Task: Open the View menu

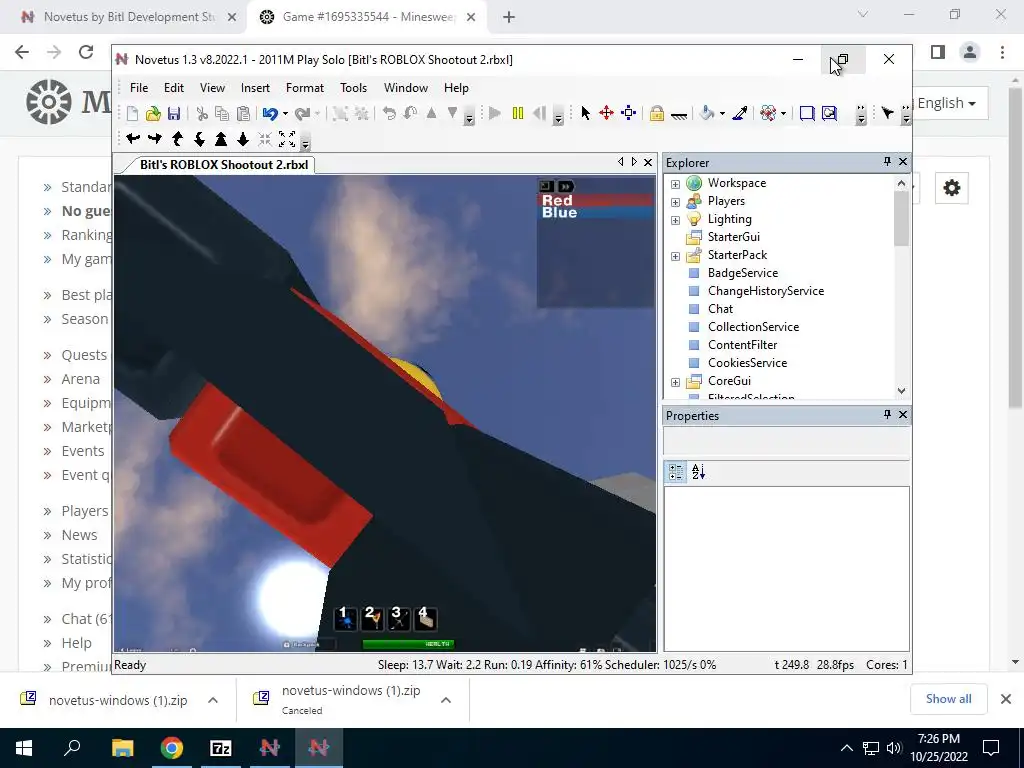Action: pos(212,88)
